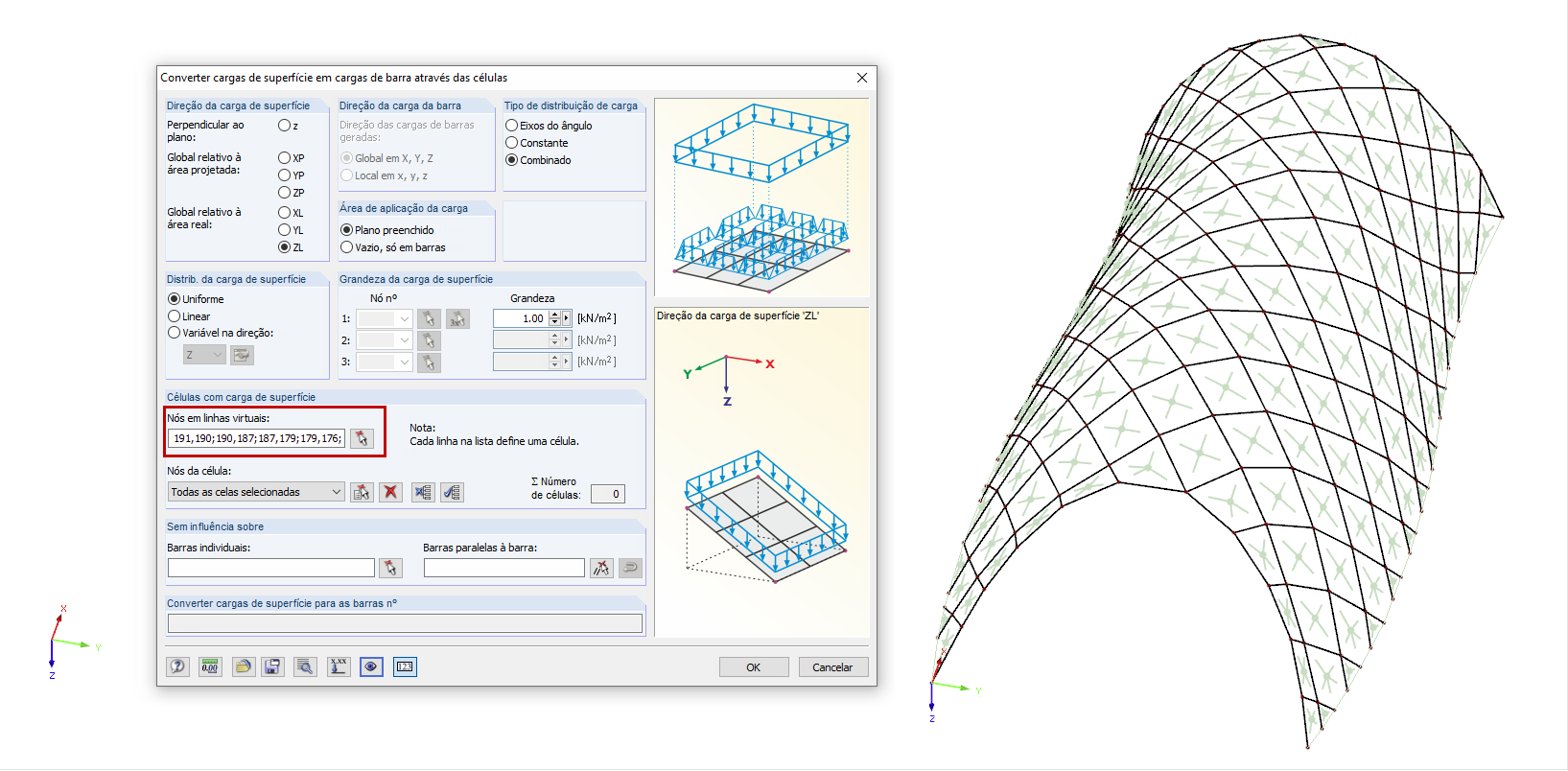Adjust the Grandeza 1.00 spinner arrows
Screen dimensions: 1568x771
click(x=554, y=318)
